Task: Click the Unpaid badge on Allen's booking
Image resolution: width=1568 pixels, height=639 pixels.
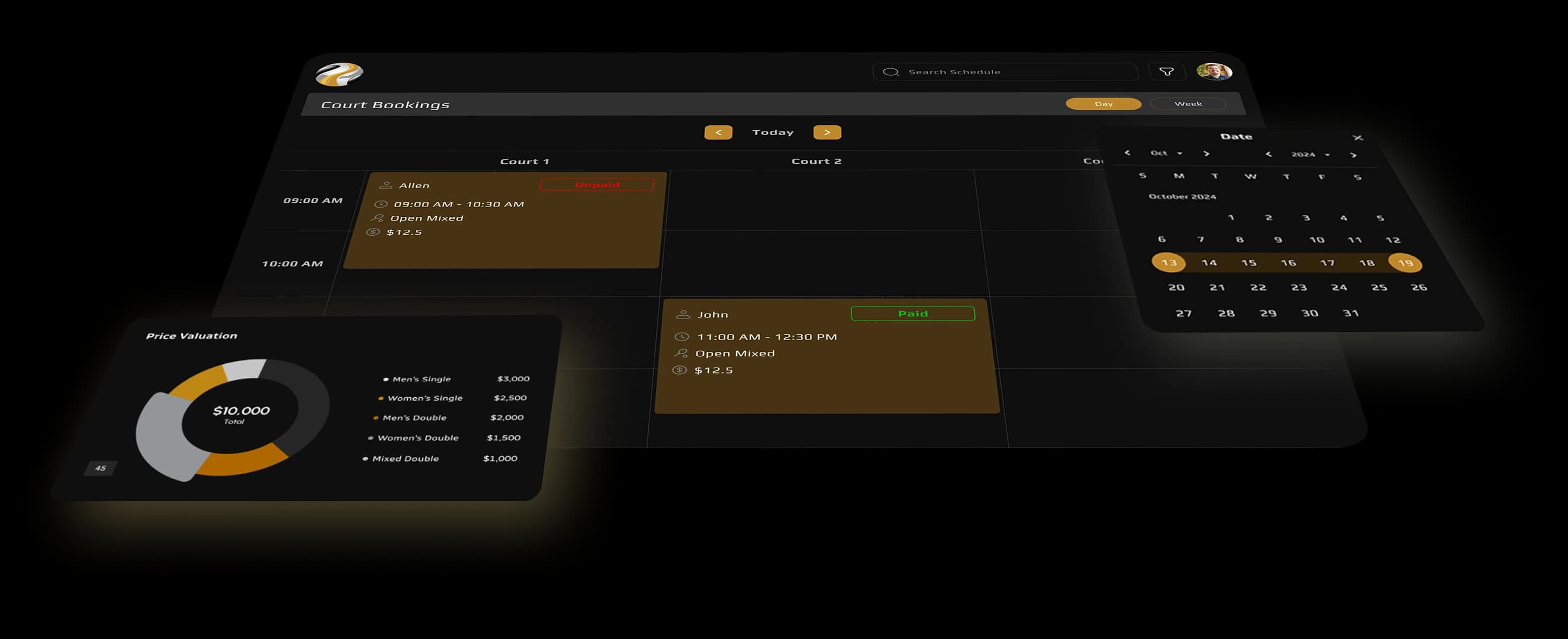Action: (597, 184)
